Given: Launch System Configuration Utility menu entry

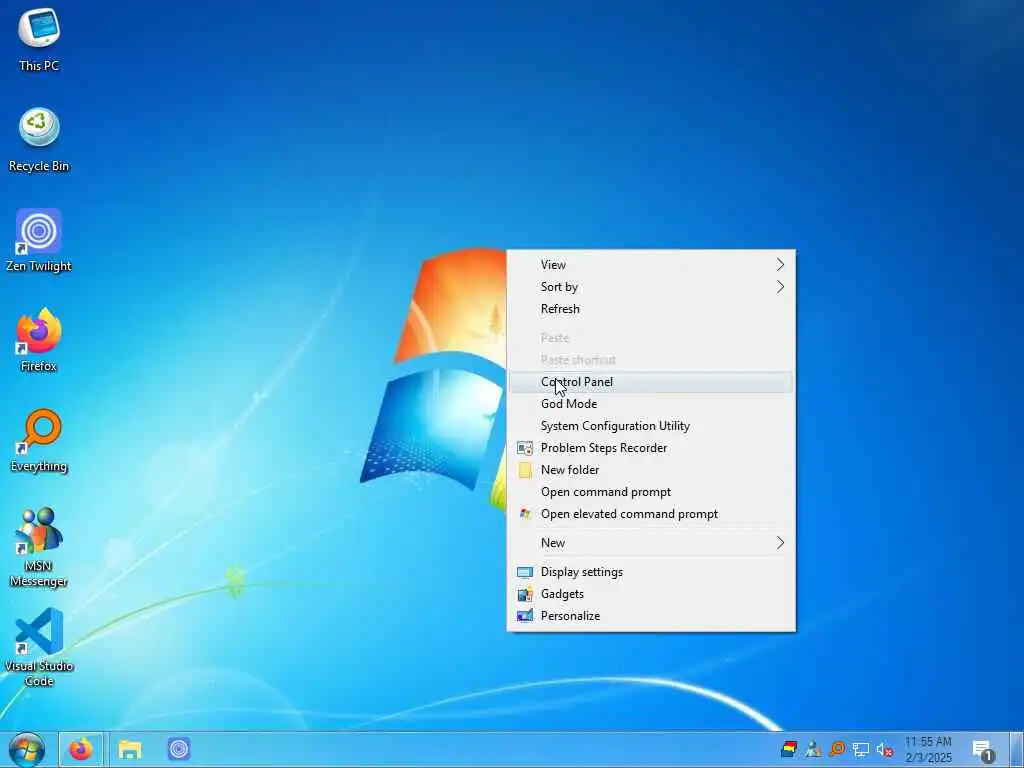Looking at the screenshot, I should click(x=651, y=426).
